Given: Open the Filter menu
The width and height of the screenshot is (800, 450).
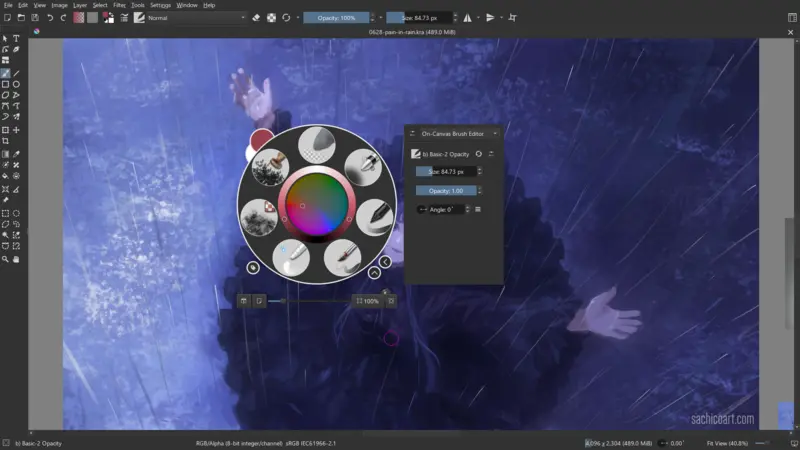Looking at the screenshot, I should pos(119,5).
